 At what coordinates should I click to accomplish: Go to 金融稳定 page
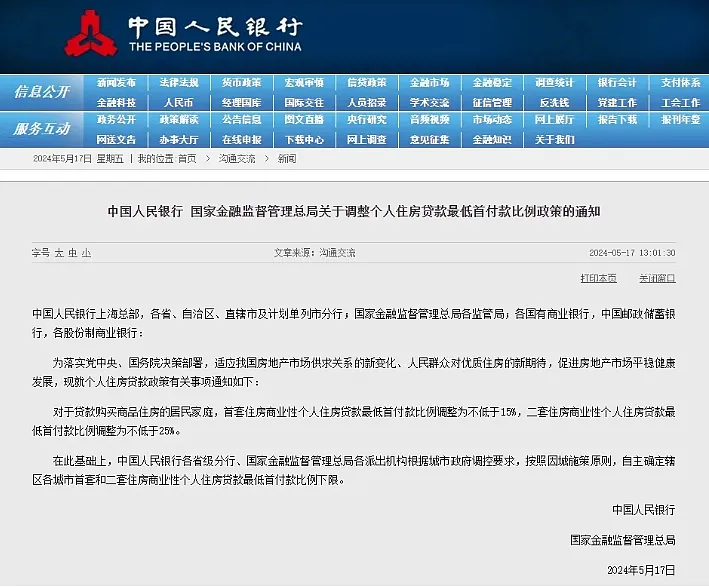tap(492, 83)
